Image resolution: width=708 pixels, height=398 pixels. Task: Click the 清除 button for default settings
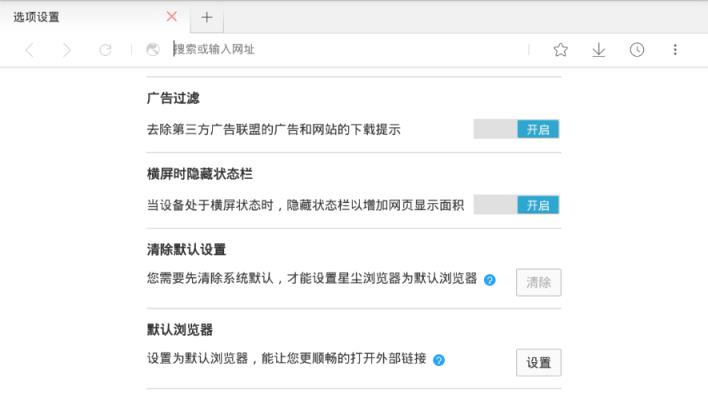pyautogui.click(x=539, y=282)
